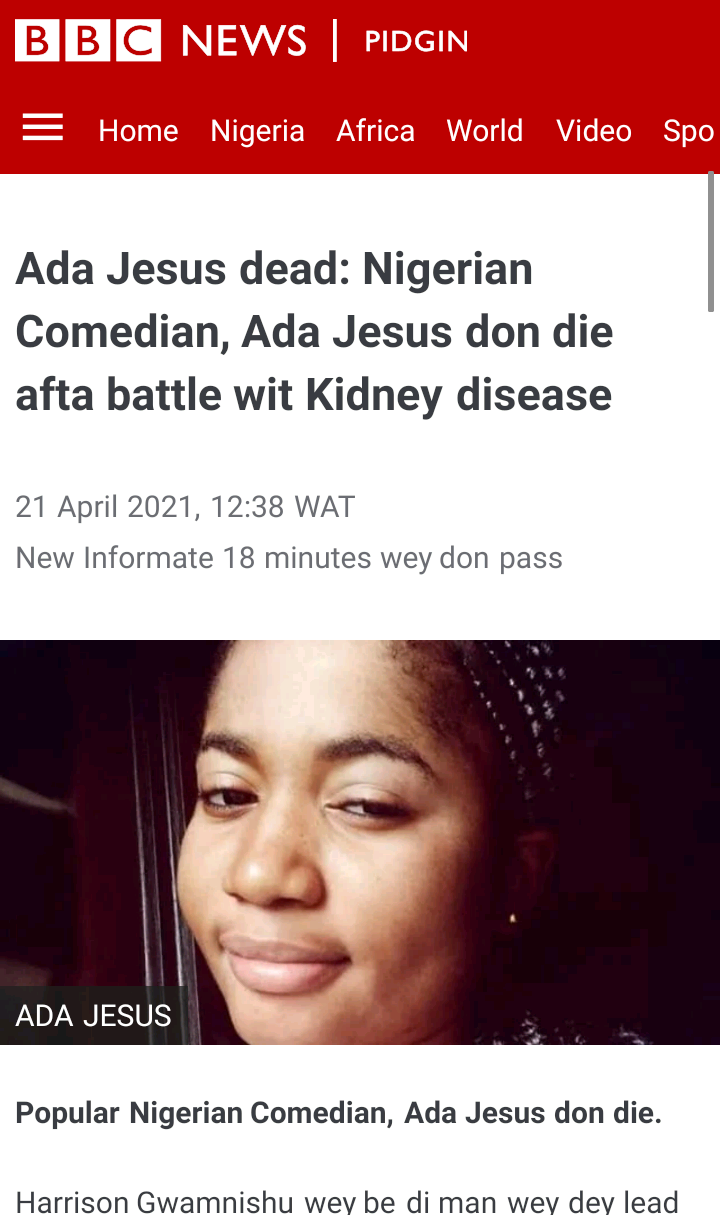Open the Nigeria section
Screen dimensions: 720x1215
(x=257, y=131)
